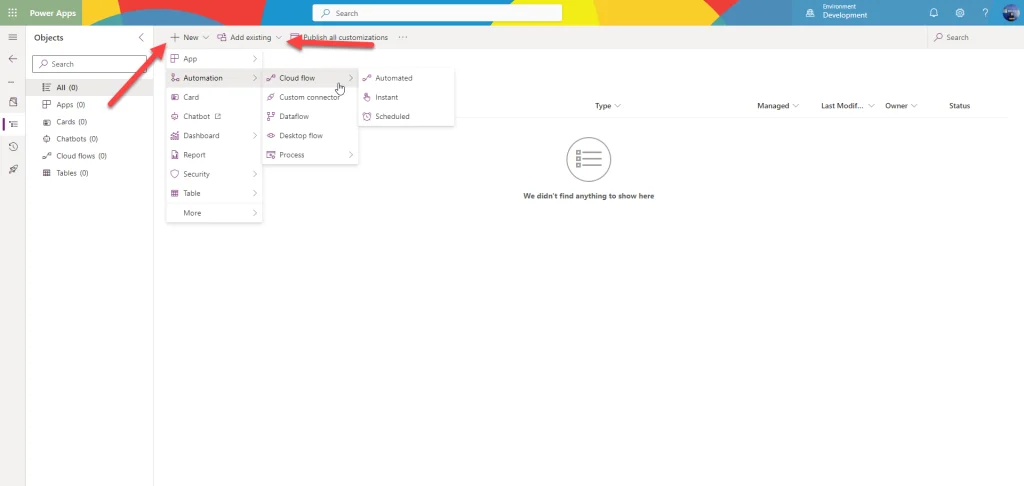Search in the Objects panel search box
1024x486 pixels.
89,64
